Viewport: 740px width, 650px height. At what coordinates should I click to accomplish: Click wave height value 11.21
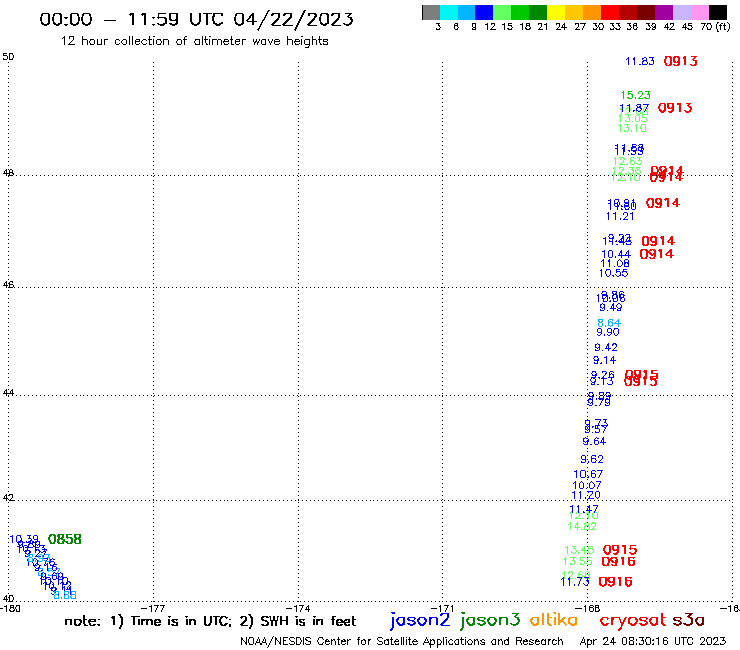(620, 217)
